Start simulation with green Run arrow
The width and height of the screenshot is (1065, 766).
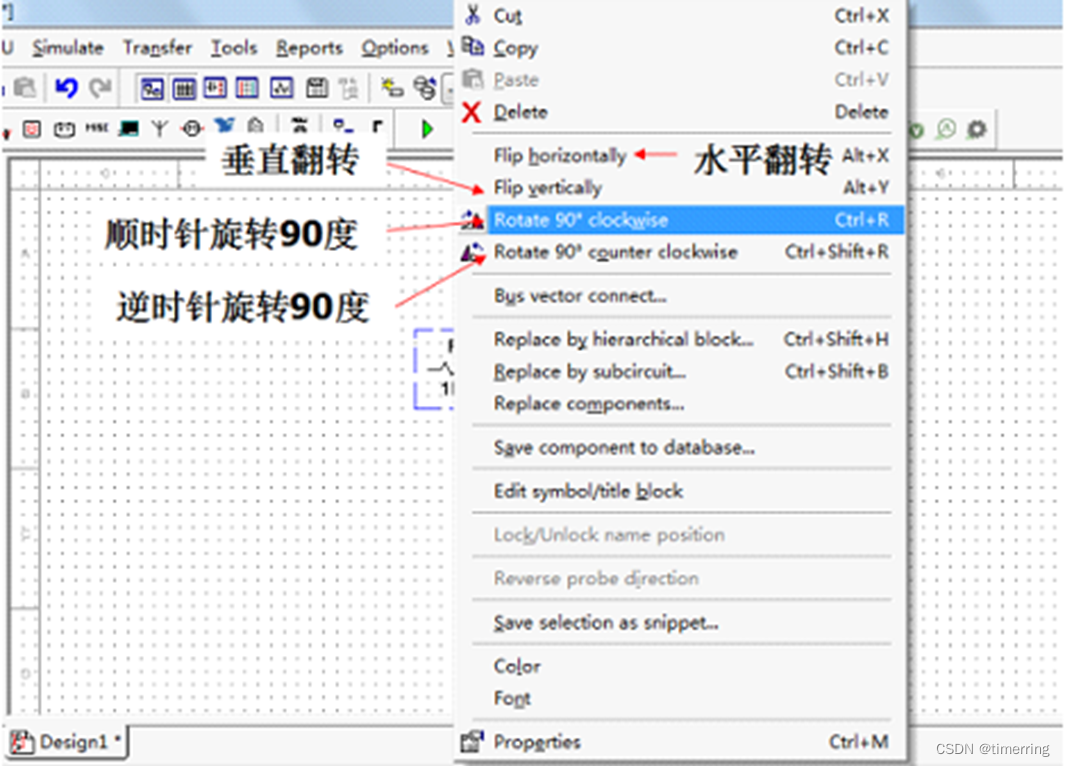[x=427, y=128]
